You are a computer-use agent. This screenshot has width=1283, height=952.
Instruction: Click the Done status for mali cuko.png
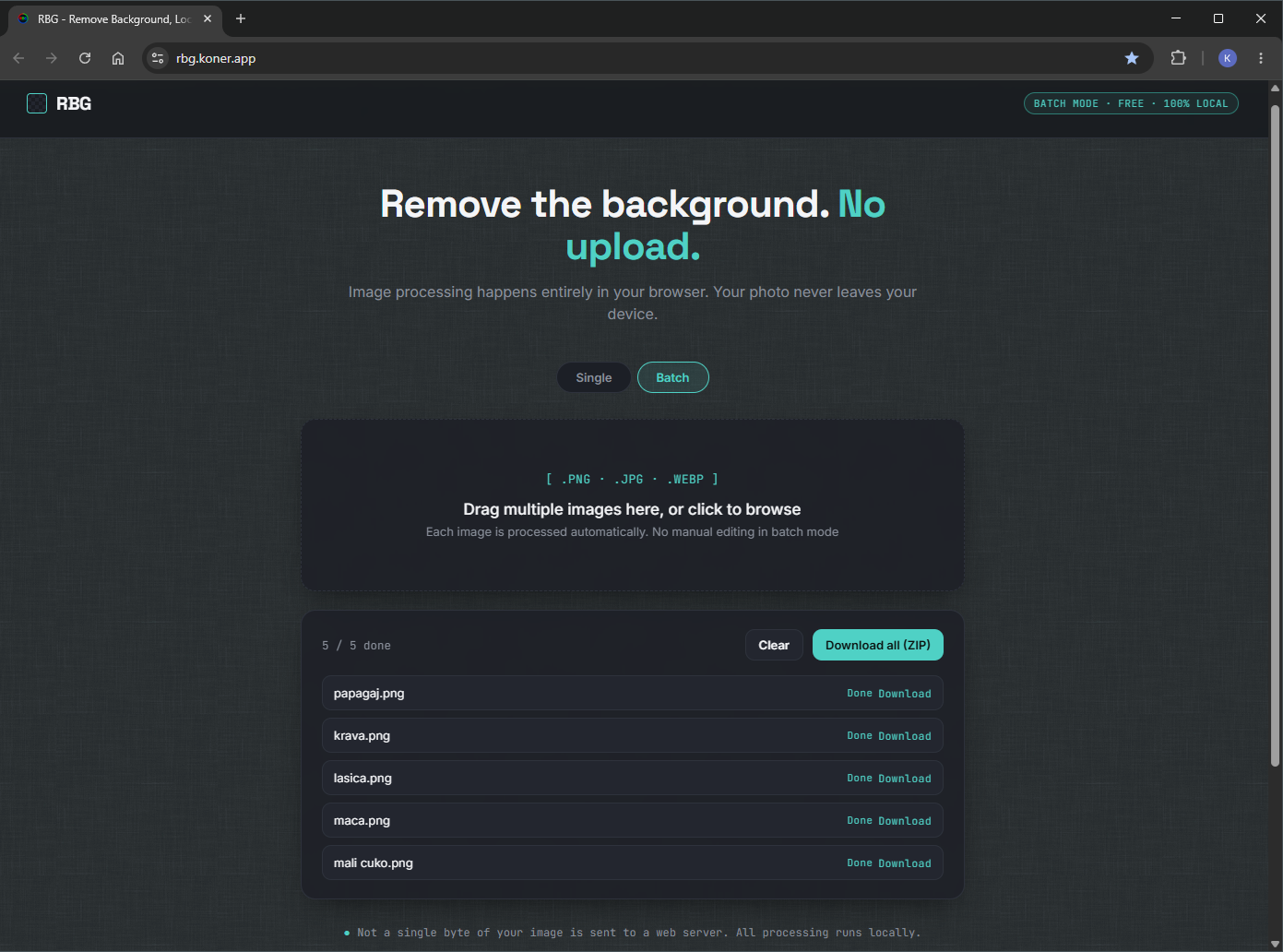[x=860, y=863]
